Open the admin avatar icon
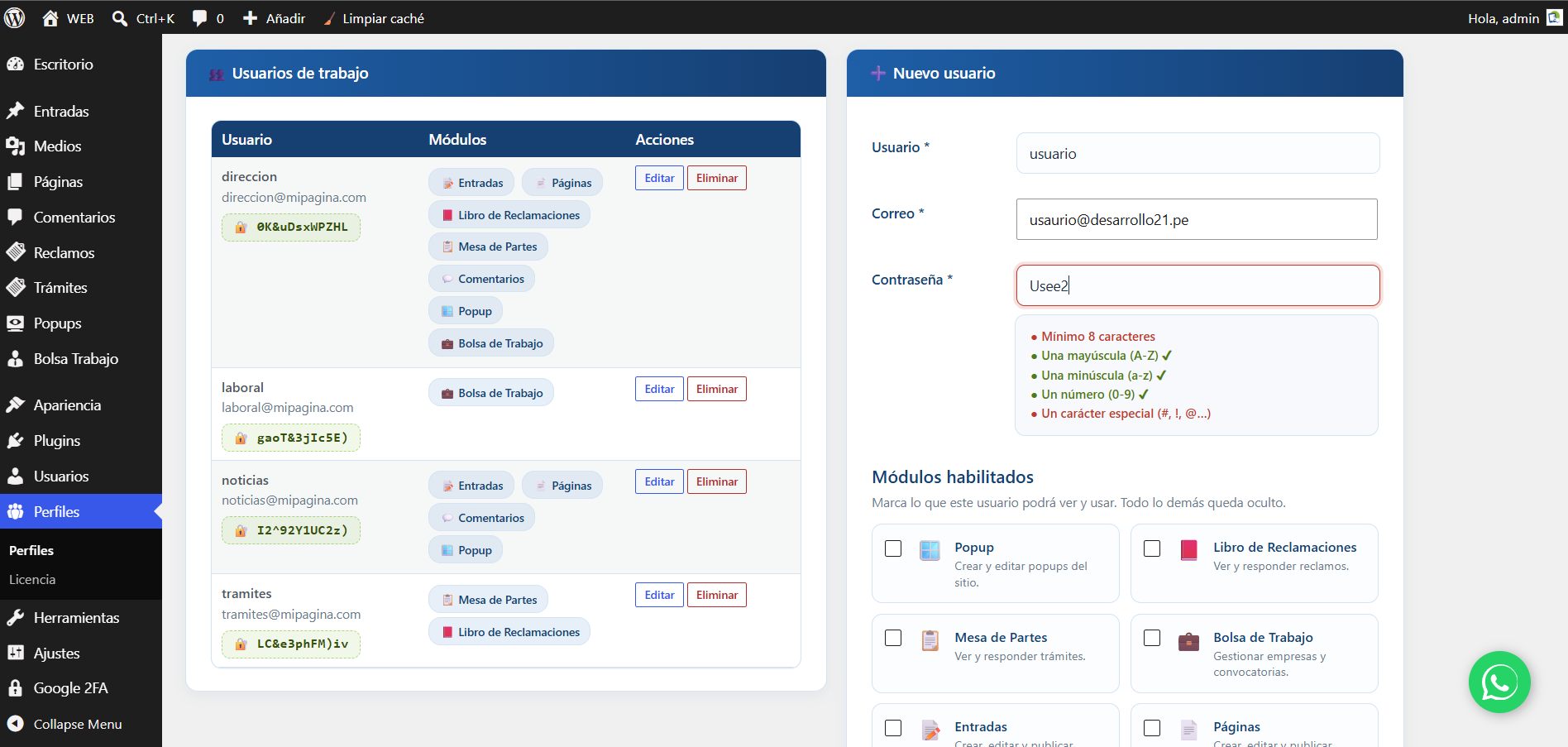Viewport: 1568px width, 747px height. [x=1555, y=17]
